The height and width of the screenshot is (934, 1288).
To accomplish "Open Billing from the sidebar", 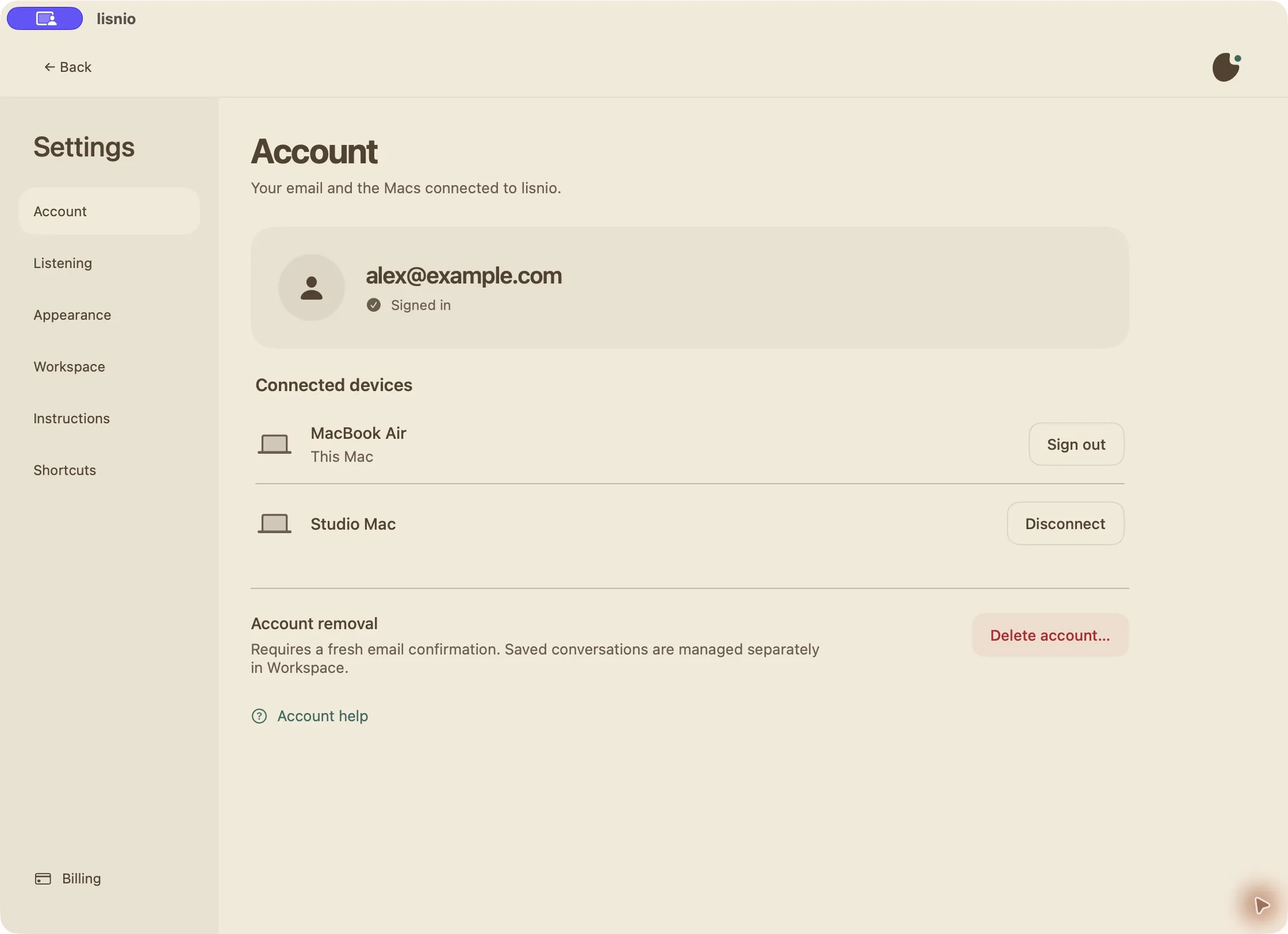I will (68, 878).
